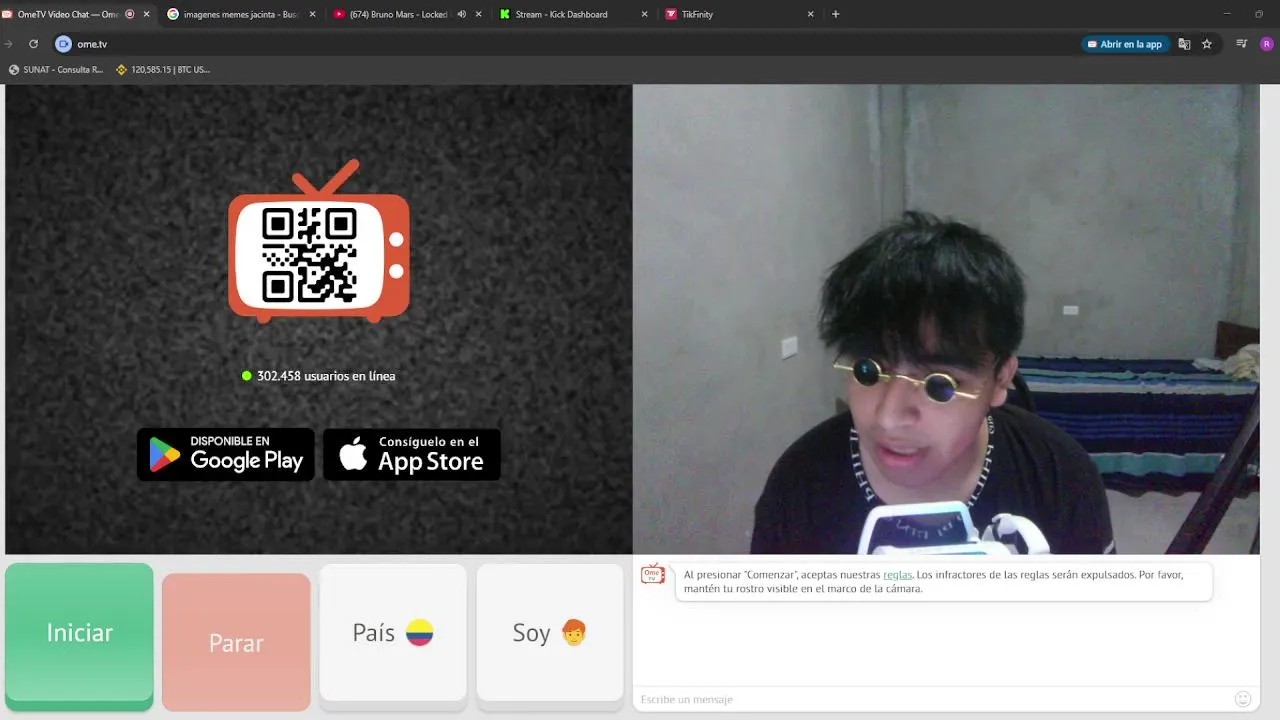1280x720 pixels.
Task: Click the 302.458 usuarios en línea text
Action: pos(326,376)
